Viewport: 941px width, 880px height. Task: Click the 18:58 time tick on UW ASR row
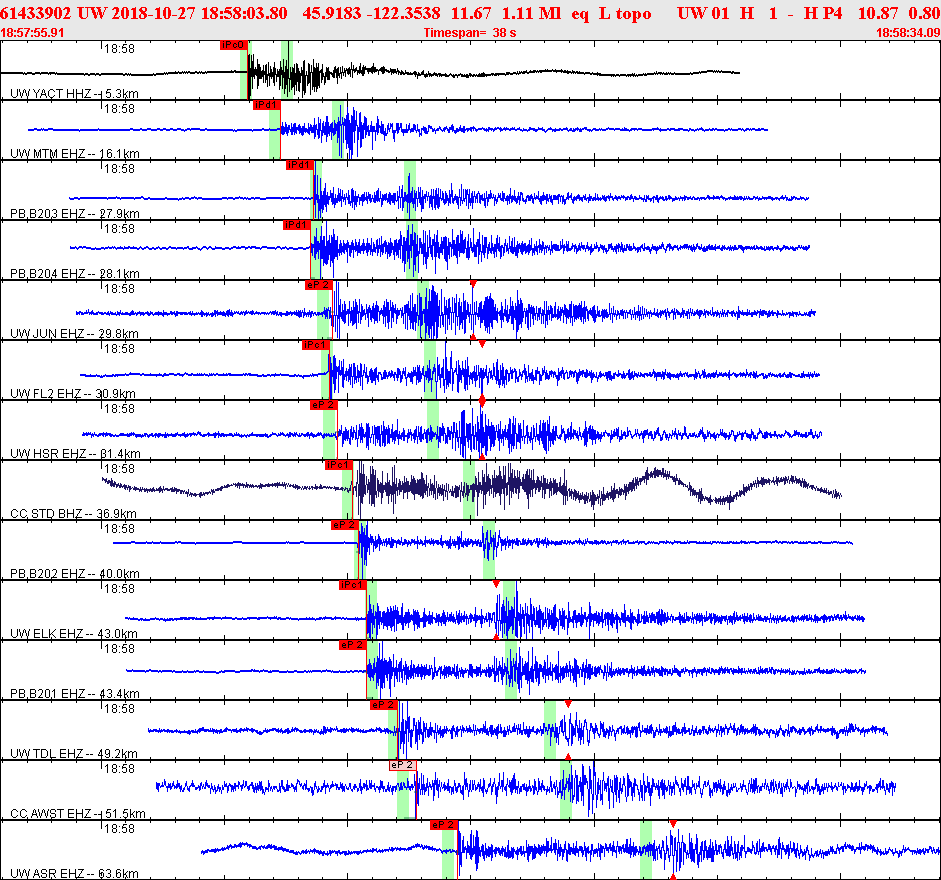[x=119, y=829]
